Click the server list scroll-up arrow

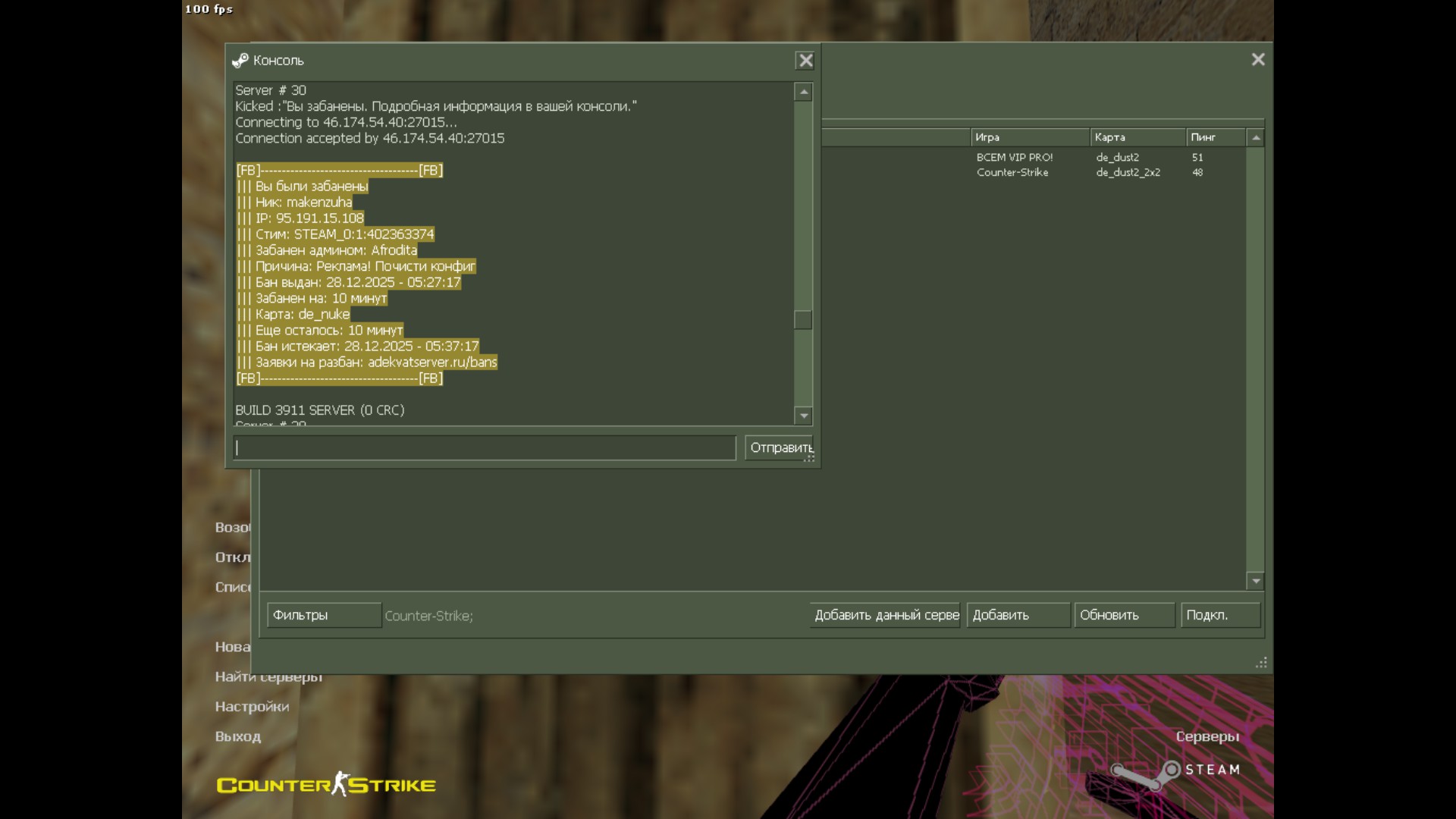(x=1256, y=138)
